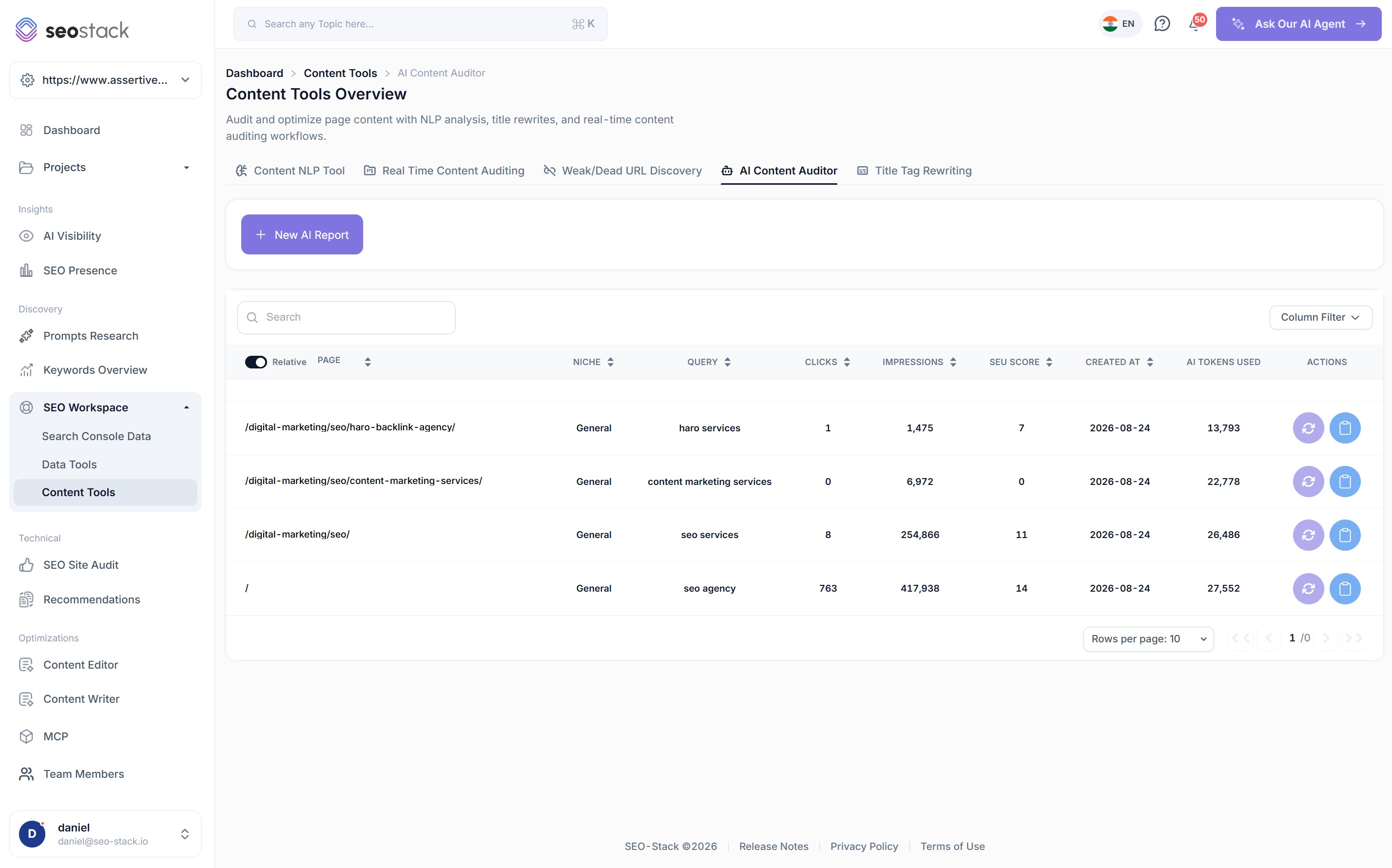Image resolution: width=1392 pixels, height=868 pixels.
Task: Click the SEO Site Audit thumbs-up icon
Action: (x=26, y=565)
